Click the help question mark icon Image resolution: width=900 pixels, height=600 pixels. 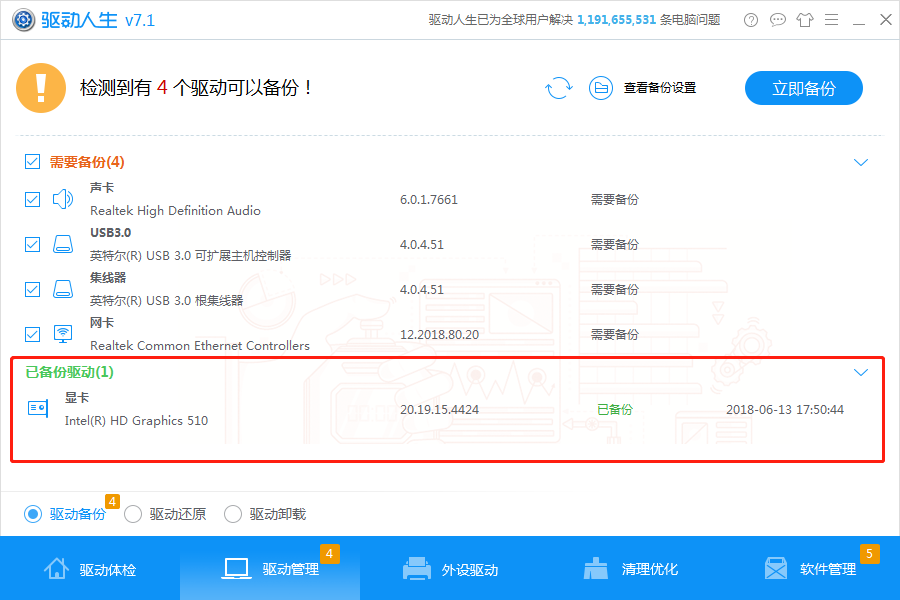click(750, 19)
